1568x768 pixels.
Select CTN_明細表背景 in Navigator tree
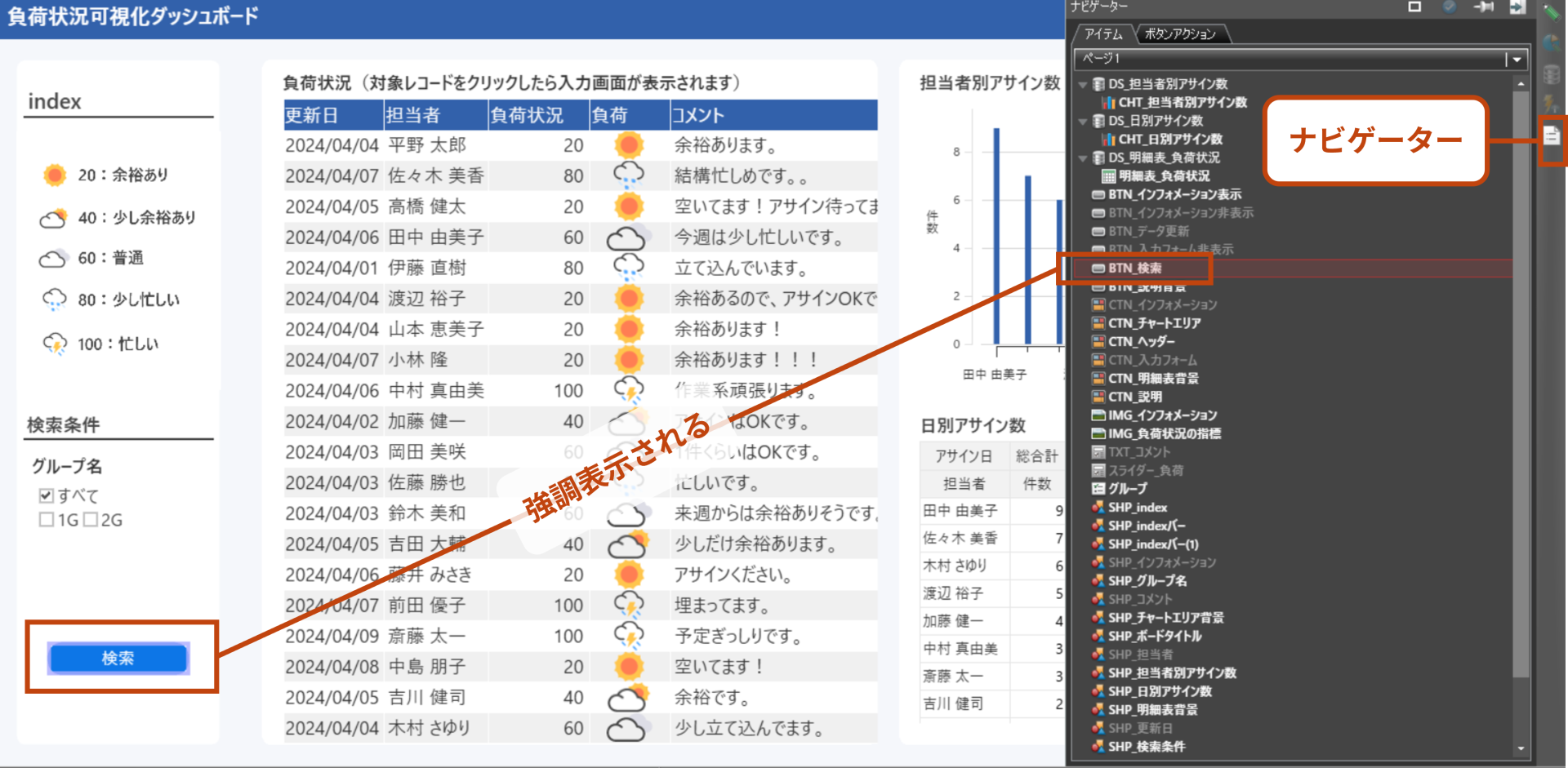pos(1152,379)
